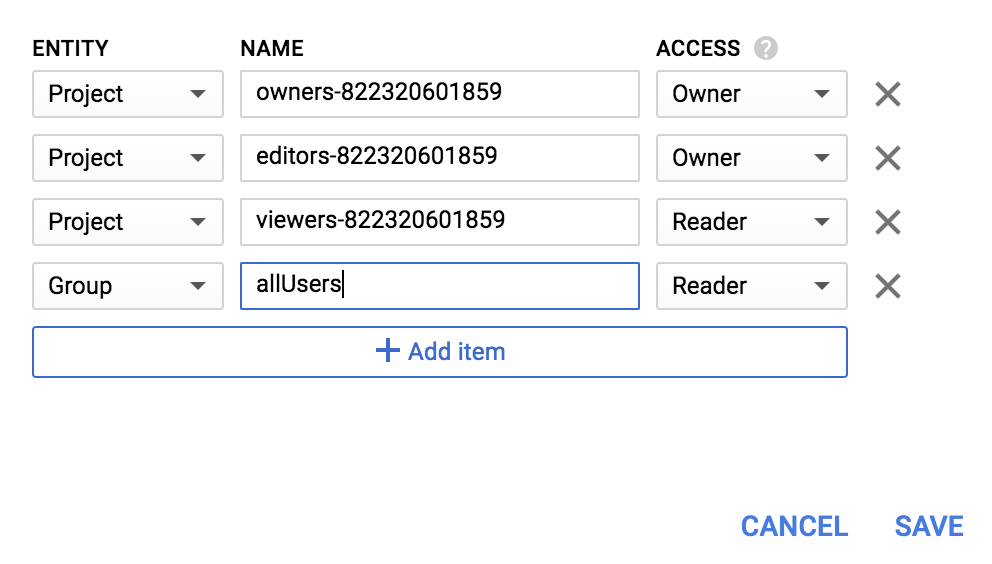Expand entity dropdown for viewers row
The height and width of the screenshot is (564, 992).
click(x=127, y=222)
